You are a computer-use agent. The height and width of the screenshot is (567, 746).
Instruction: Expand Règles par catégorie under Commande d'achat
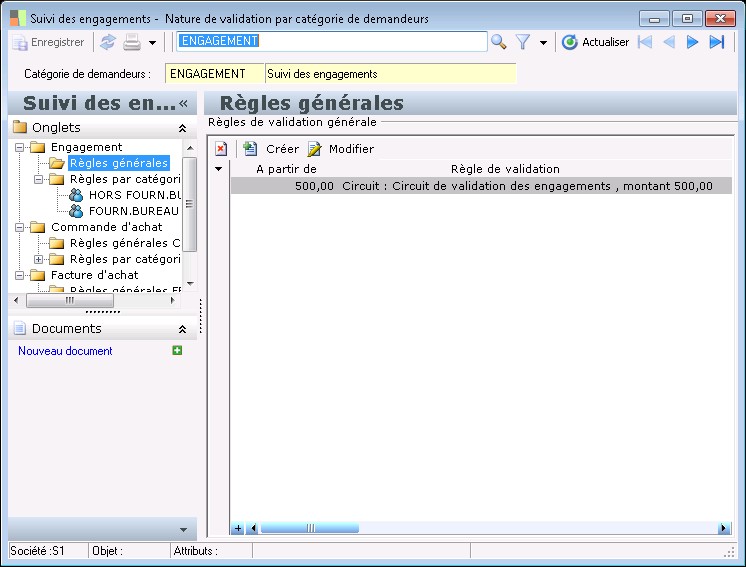39,259
